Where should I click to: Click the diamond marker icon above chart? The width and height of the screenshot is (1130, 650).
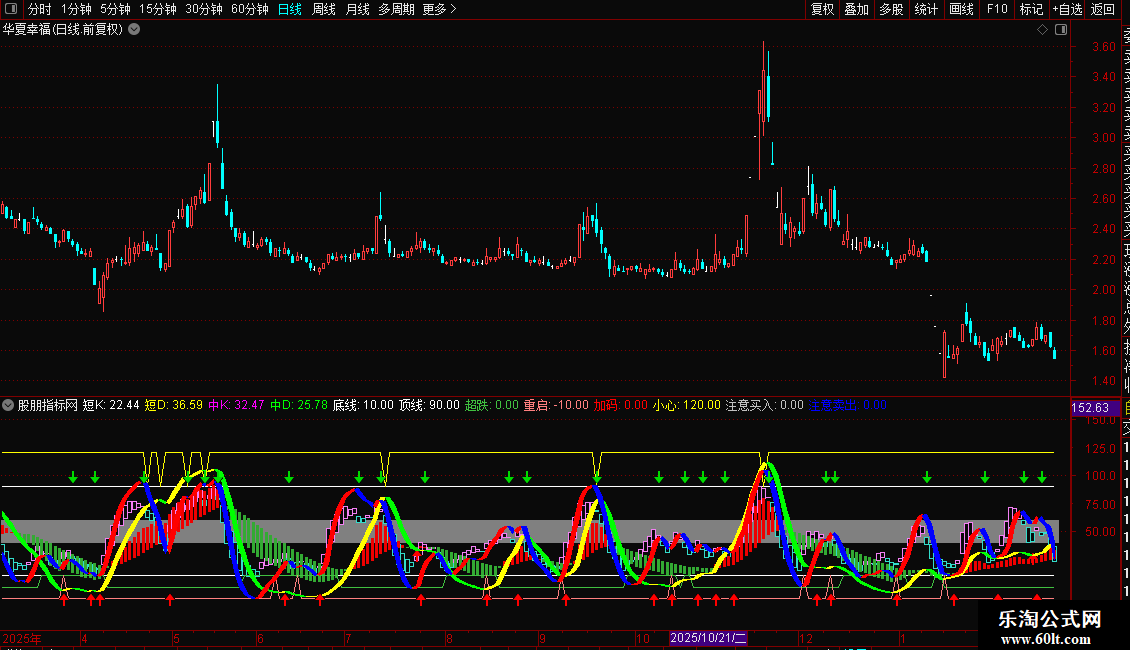[1041, 30]
